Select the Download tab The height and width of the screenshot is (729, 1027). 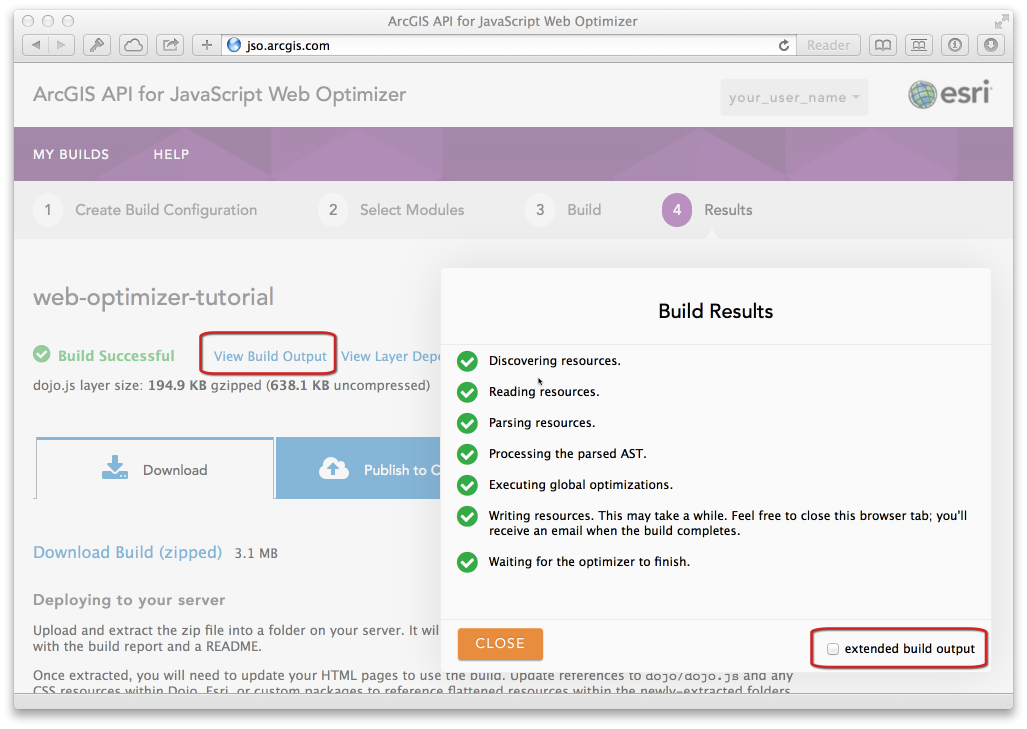(x=155, y=469)
